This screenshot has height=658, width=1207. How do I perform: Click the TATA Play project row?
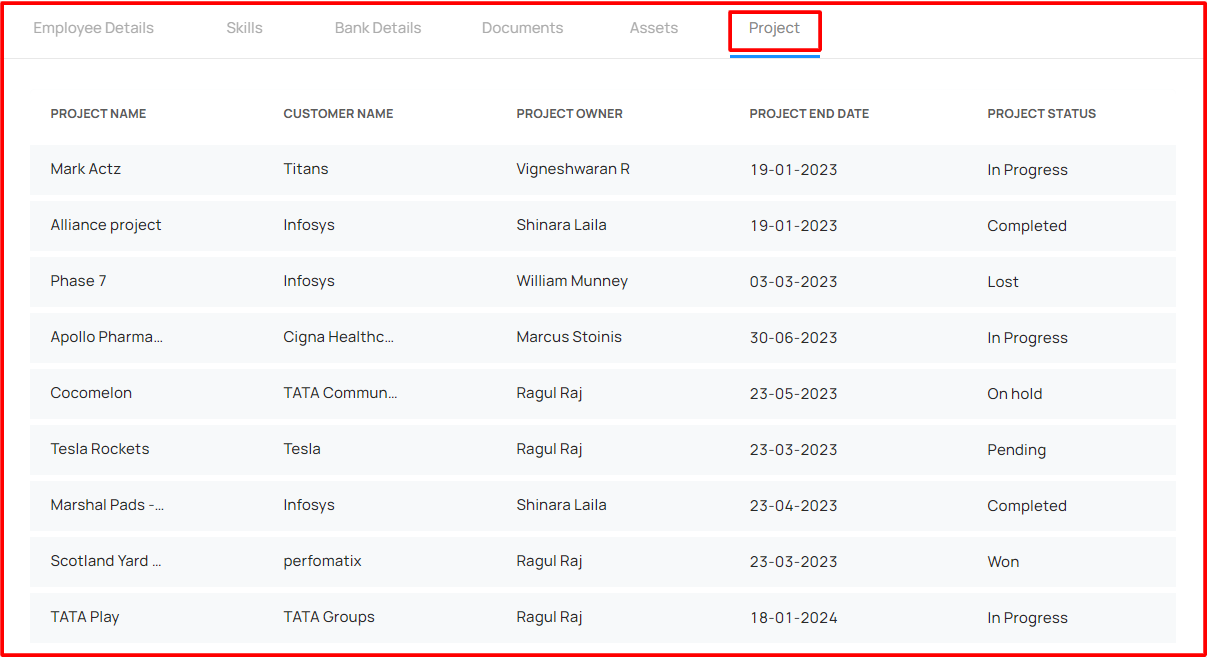click(x=603, y=617)
